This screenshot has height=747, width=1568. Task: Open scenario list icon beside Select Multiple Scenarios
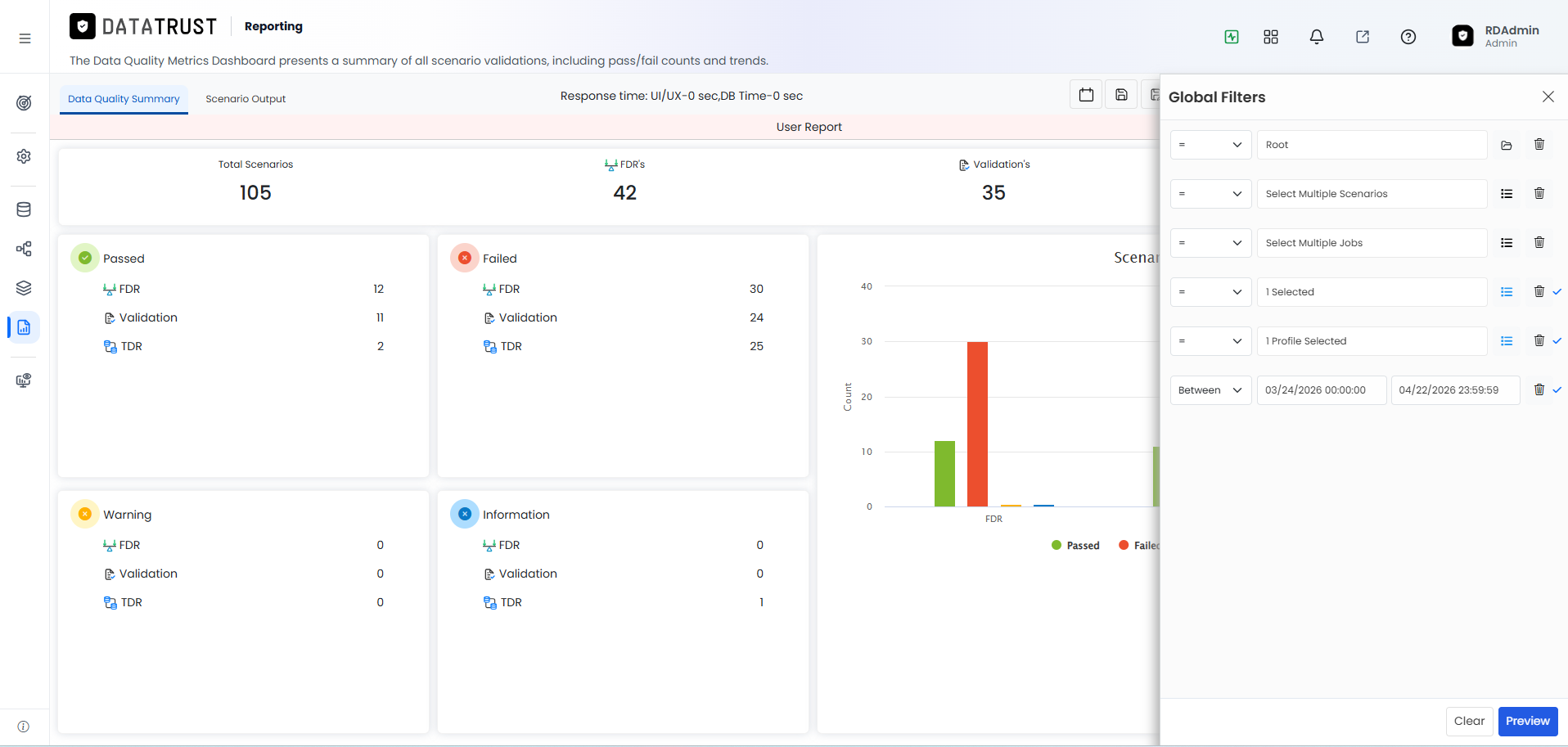[x=1506, y=194]
